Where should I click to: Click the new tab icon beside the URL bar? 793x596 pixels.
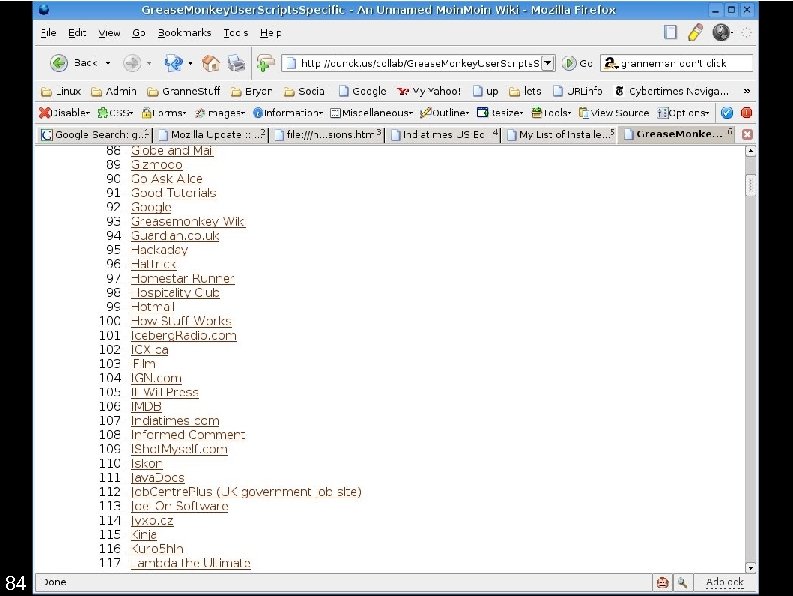[265, 63]
